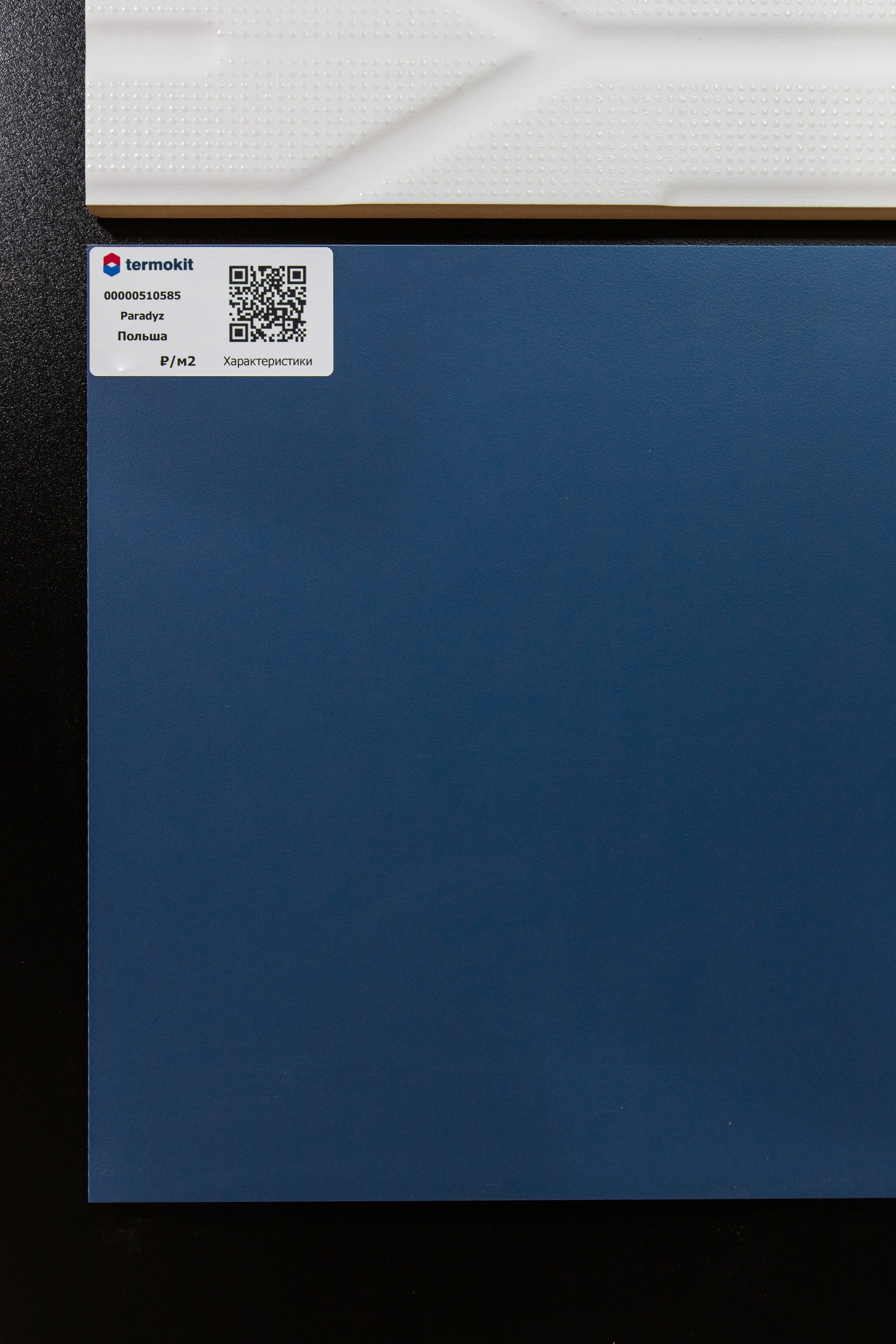Click the QR code on the label

[267, 304]
